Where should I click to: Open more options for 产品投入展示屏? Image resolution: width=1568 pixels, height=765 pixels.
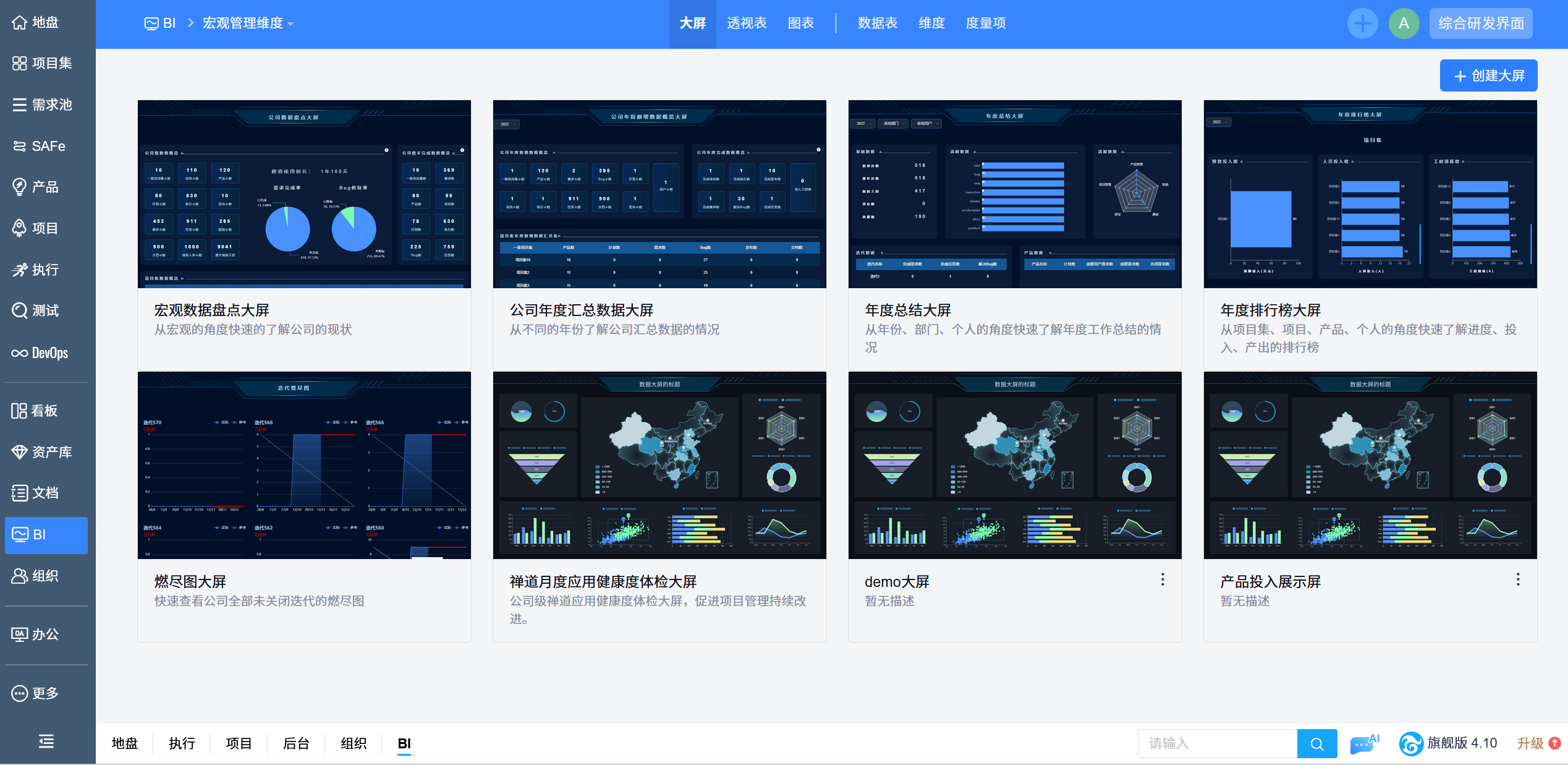tap(1518, 579)
